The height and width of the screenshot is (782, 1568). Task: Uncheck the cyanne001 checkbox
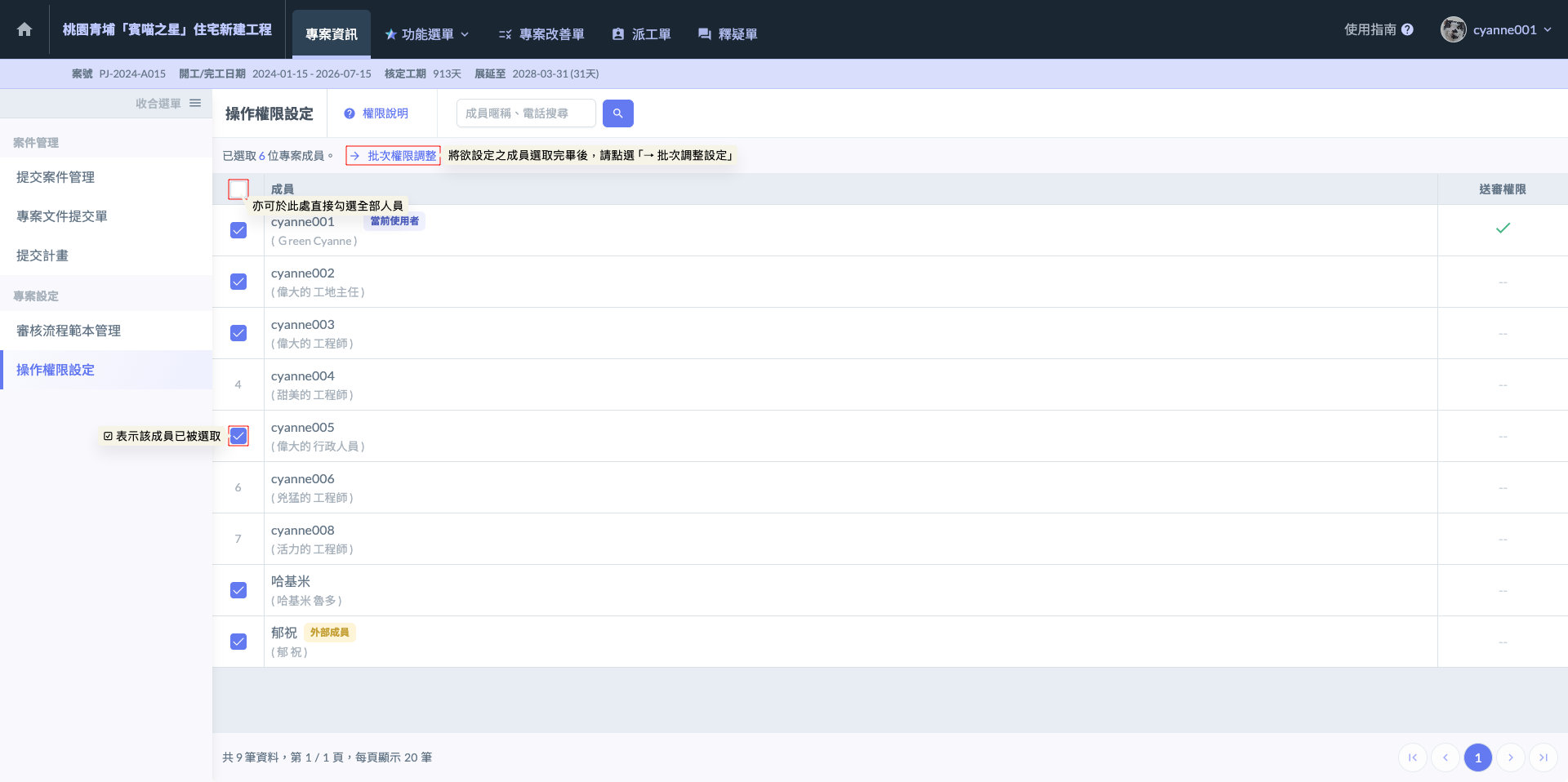(238, 230)
